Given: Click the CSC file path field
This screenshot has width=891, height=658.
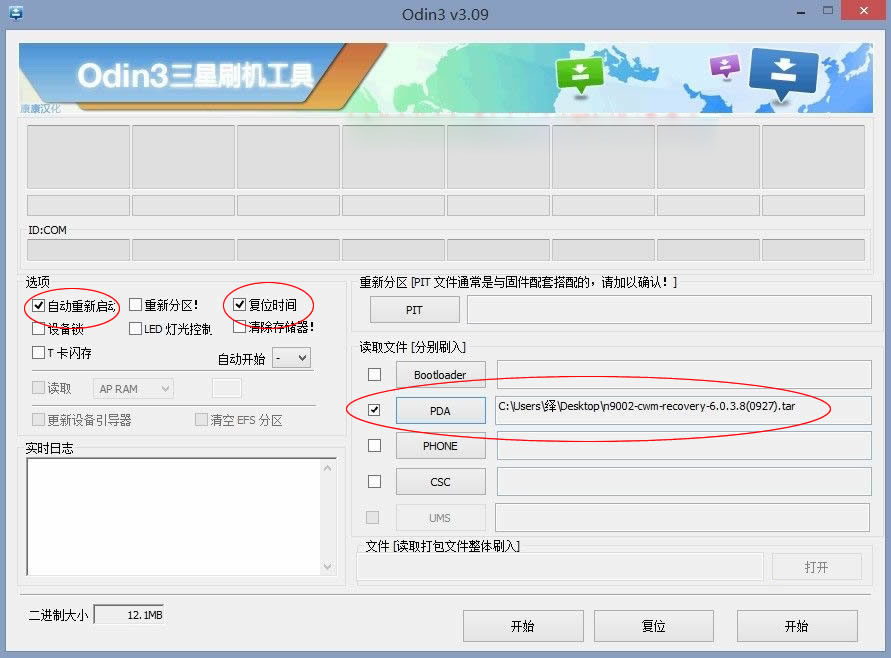Looking at the screenshot, I should pyautogui.click(x=684, y=481).
